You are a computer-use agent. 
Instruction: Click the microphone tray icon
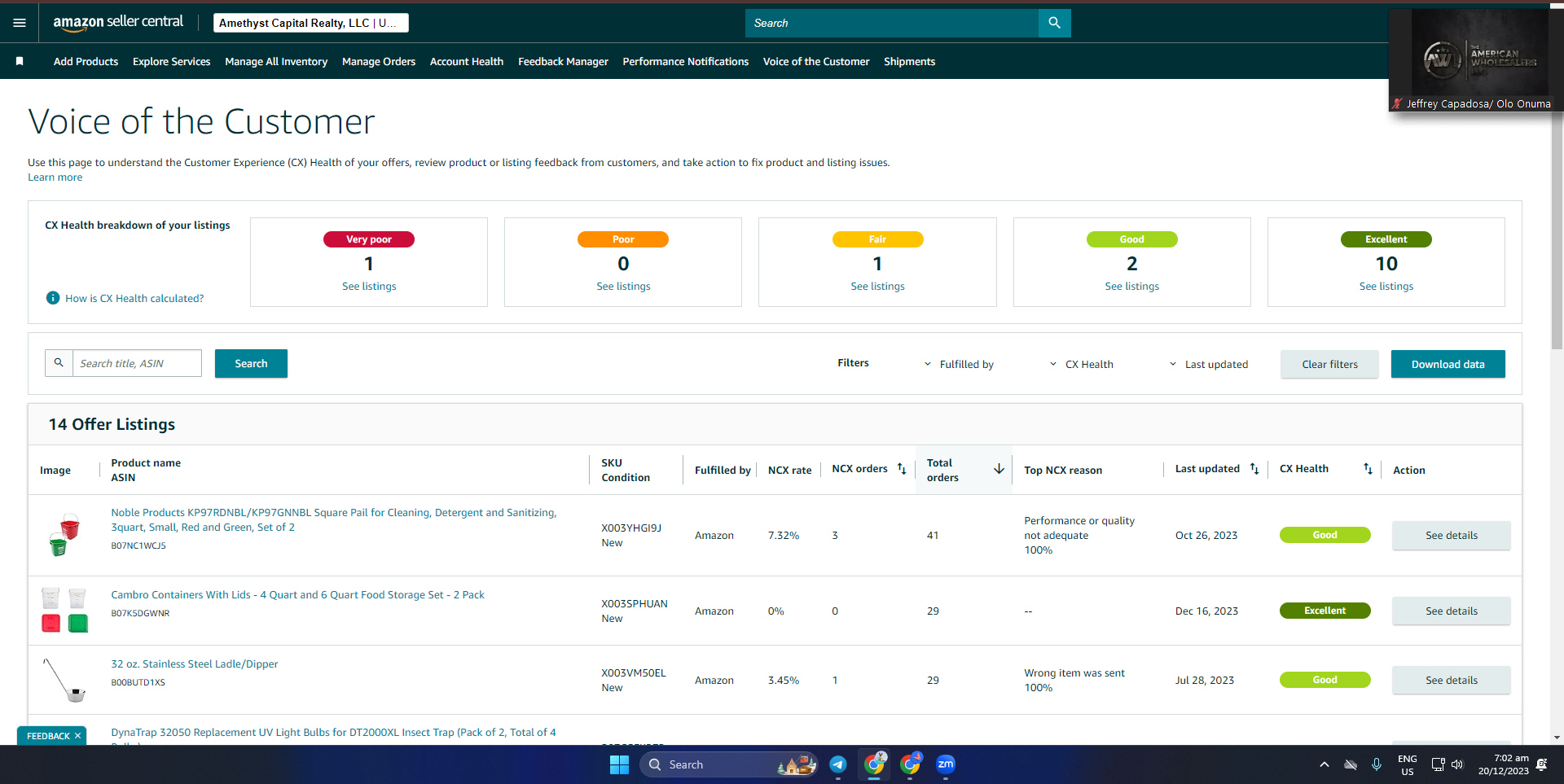1377,764
